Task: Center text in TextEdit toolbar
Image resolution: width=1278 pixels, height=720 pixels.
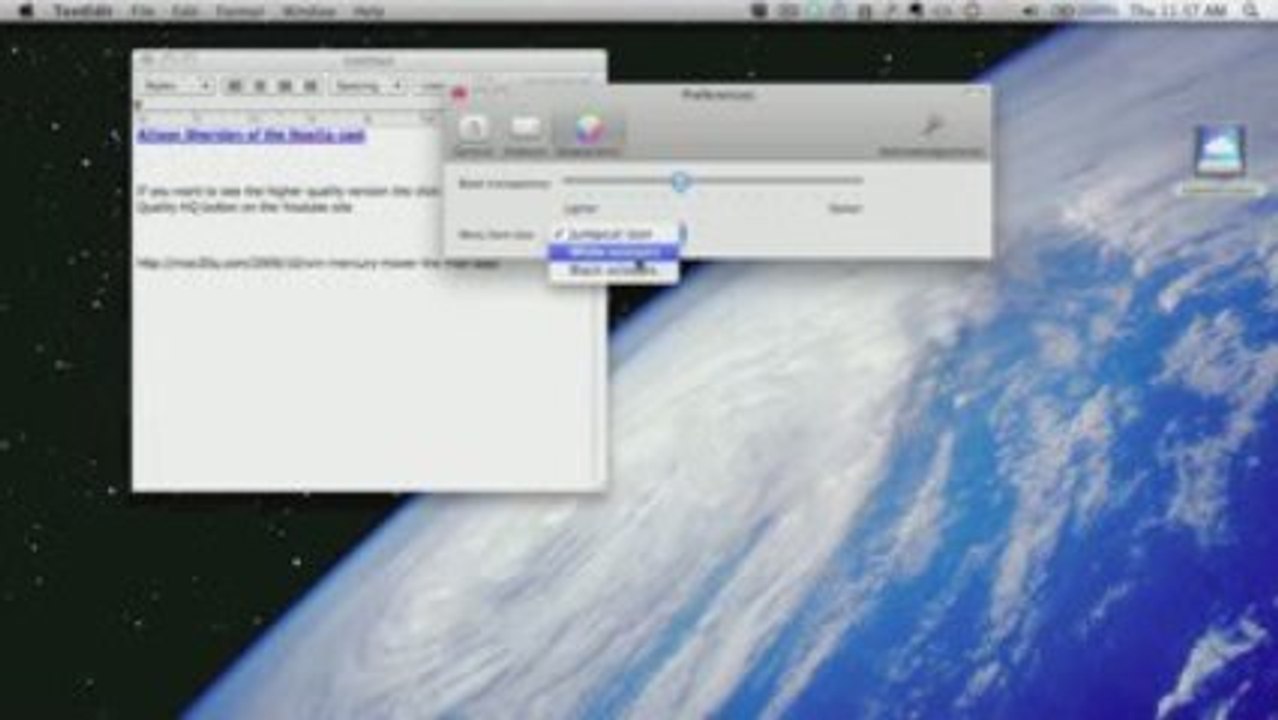Action: (260, 86)
